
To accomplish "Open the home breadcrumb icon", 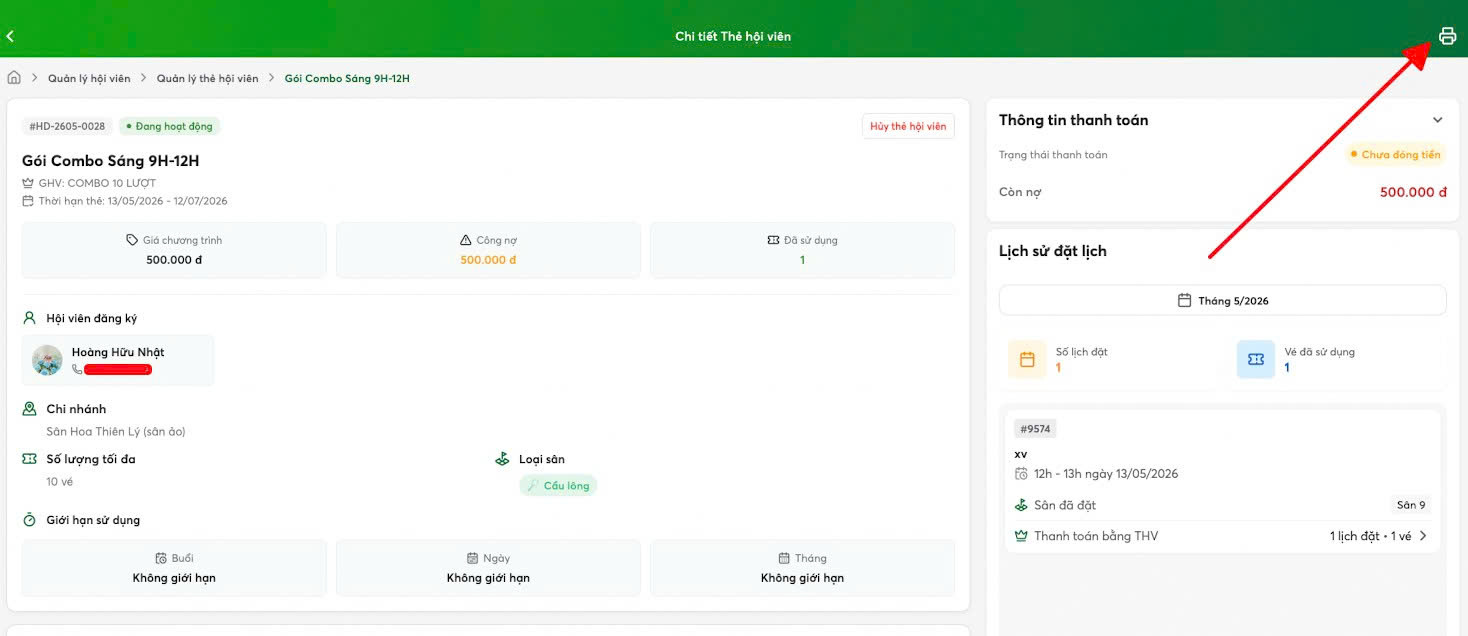I will pos(14,78).
